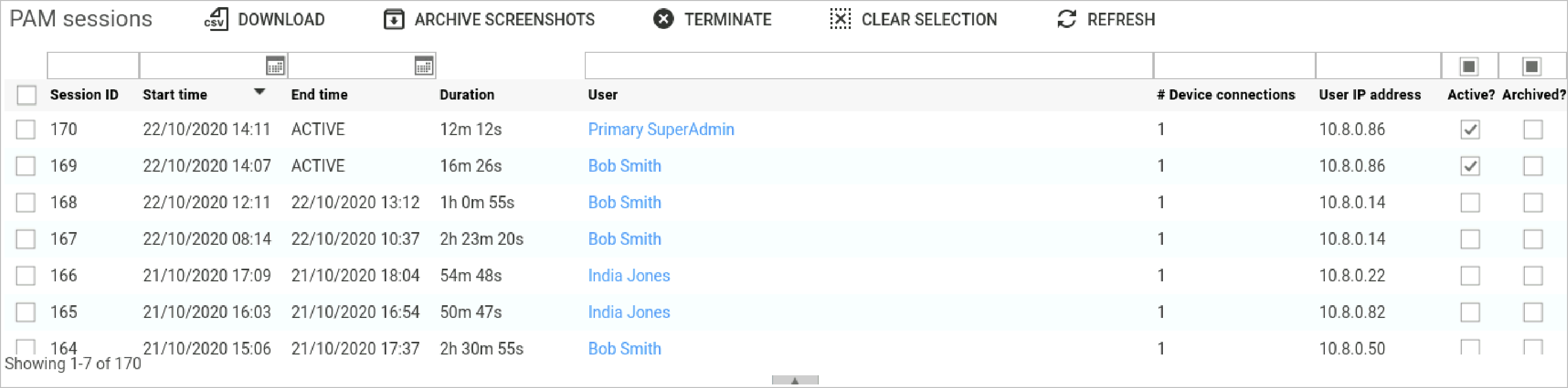1568x388 pixels.
Task: Click the User IP address column header
Action: coord(1370,95)
